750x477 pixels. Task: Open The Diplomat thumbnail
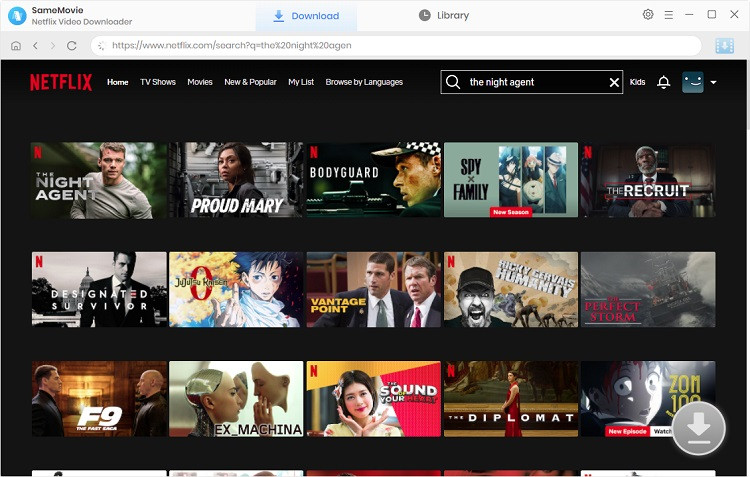click(511, 399)
